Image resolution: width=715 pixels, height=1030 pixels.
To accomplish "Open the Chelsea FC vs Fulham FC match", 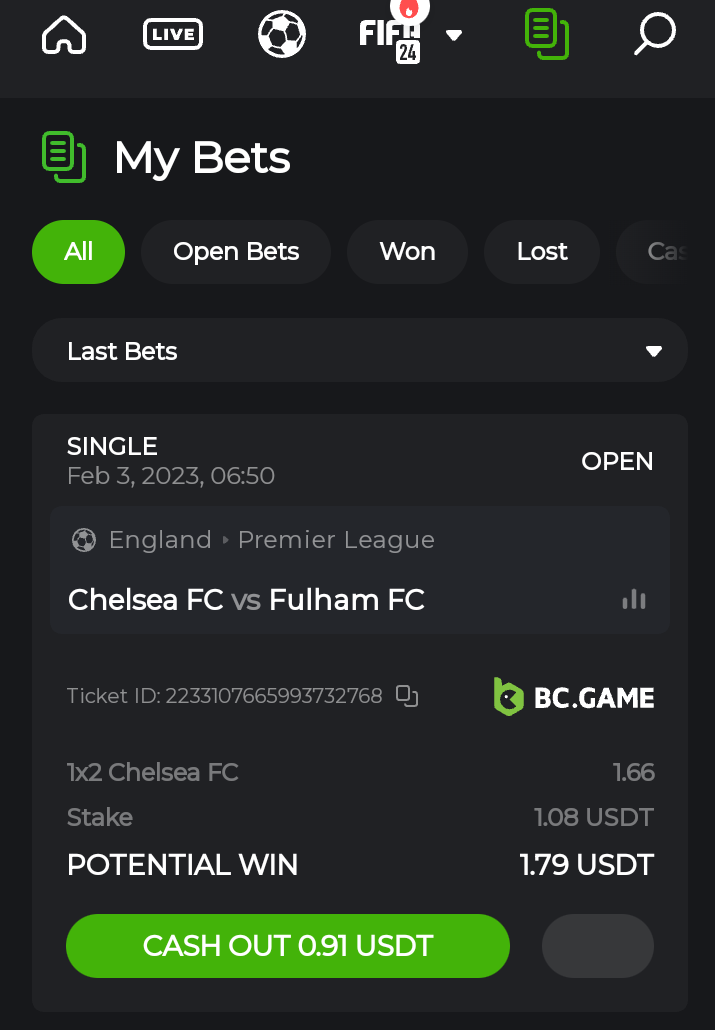I will pyautogui.click(x=247, y=600).
